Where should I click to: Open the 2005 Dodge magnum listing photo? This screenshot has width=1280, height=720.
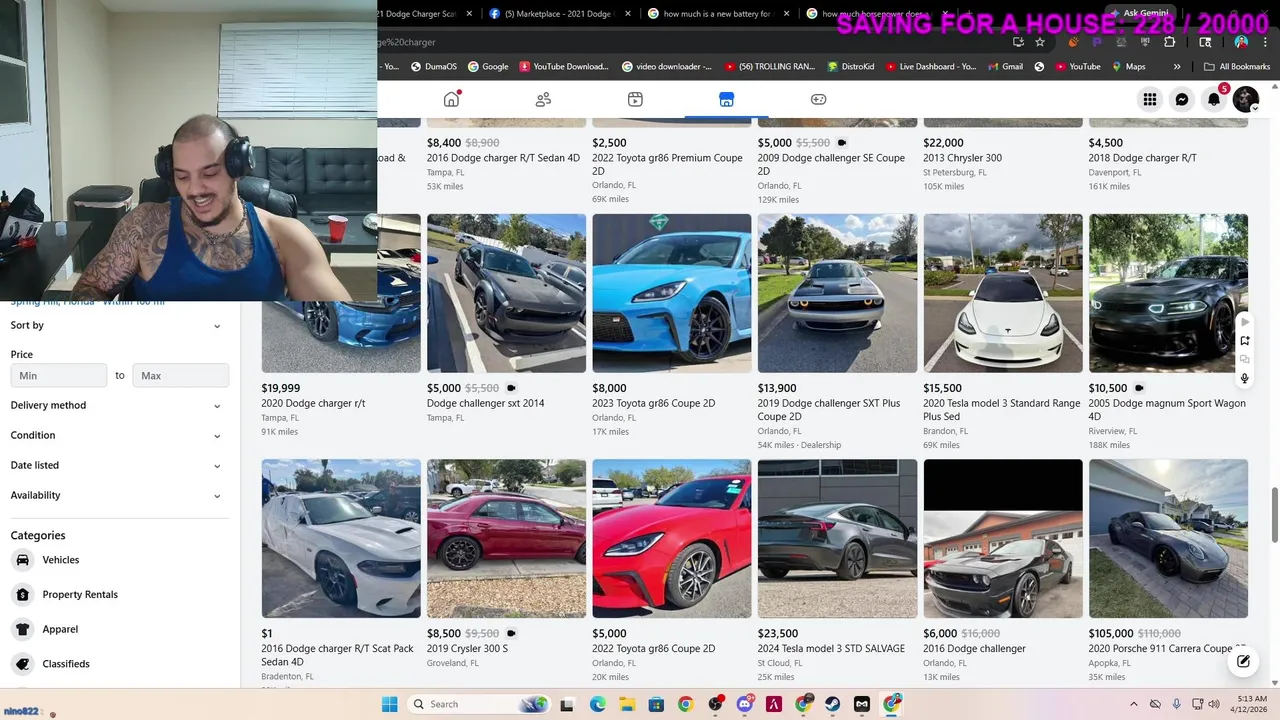tap(1168, 293)
